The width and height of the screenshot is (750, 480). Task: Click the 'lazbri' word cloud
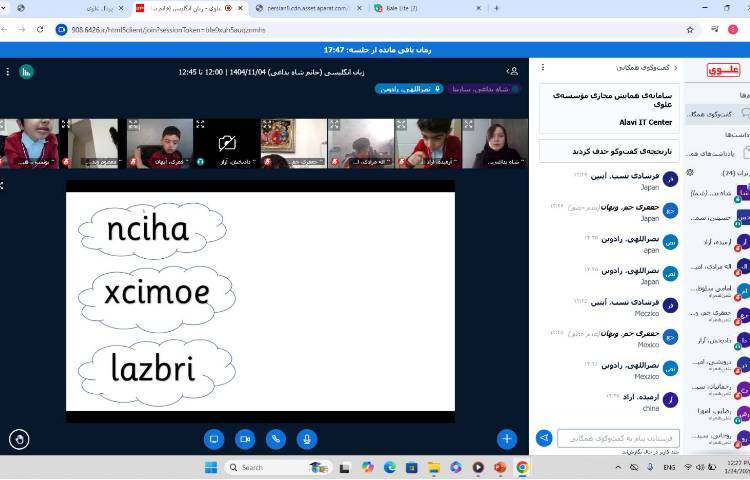point(156,372)
